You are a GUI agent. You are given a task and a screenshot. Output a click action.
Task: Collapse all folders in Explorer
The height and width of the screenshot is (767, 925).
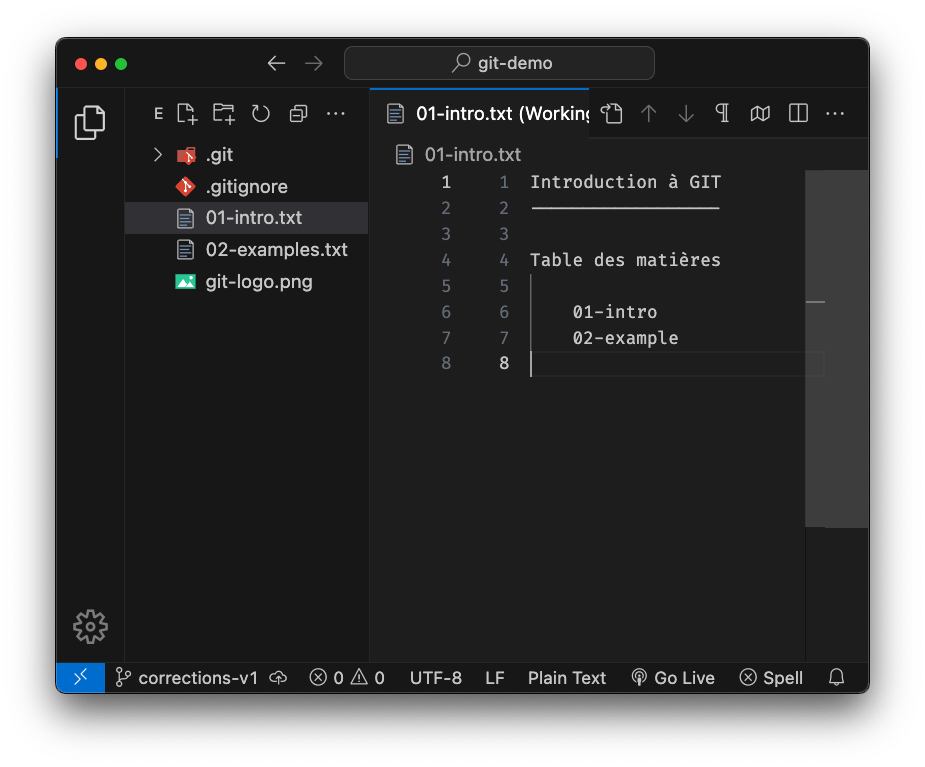pyautogui.click(x=299, y=113)
